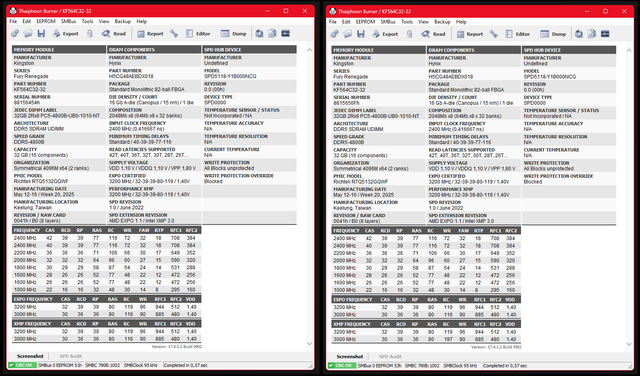The image size is (640, 376).
Task: Click the chain link icon in right window toolbar
Action: click(334, 34)
